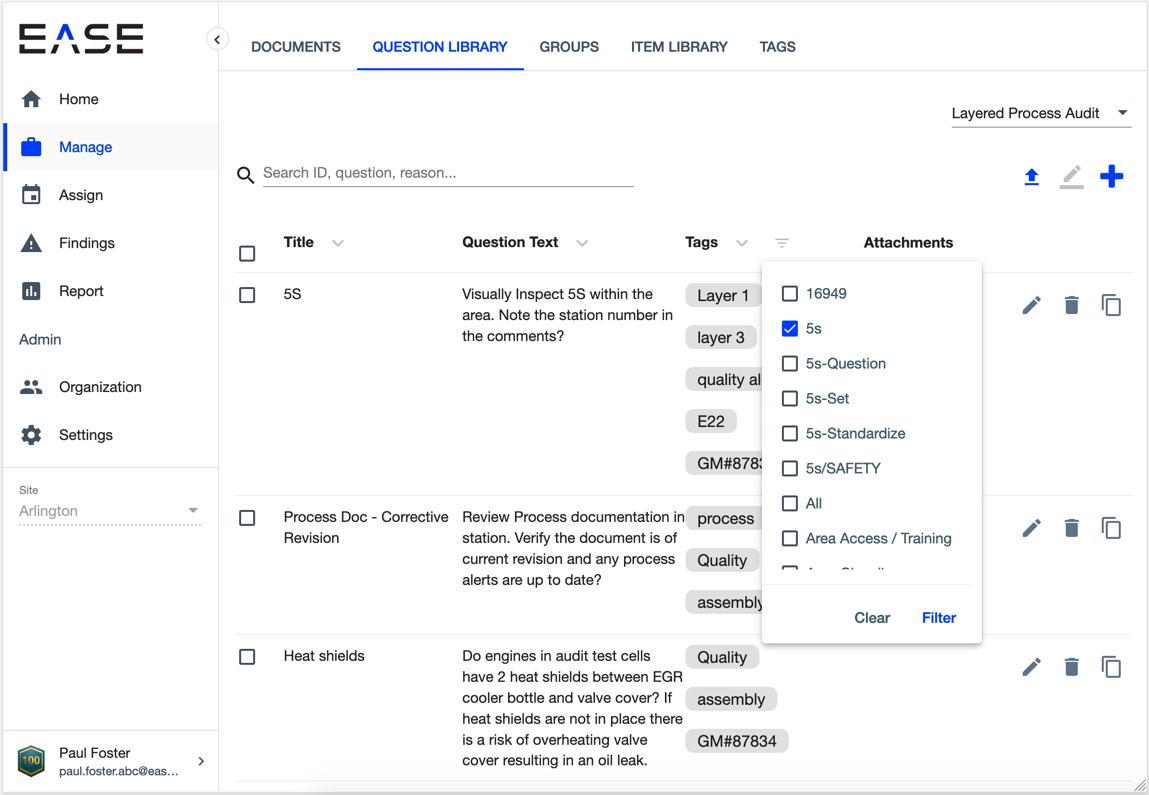This screenshot has width=1149, height=795.
Task: Click the blue plus to add a question
Action: point(1111,176)
